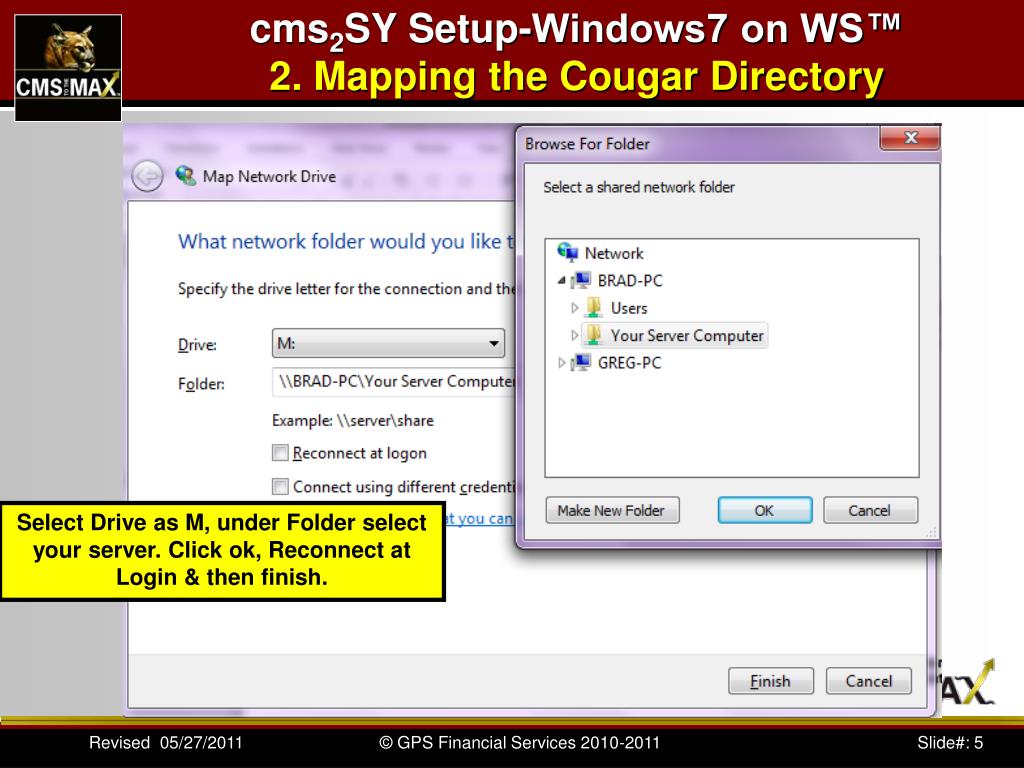Click 'Example: \\server\share' text
1024x768 pixels.
click(353, 420)
